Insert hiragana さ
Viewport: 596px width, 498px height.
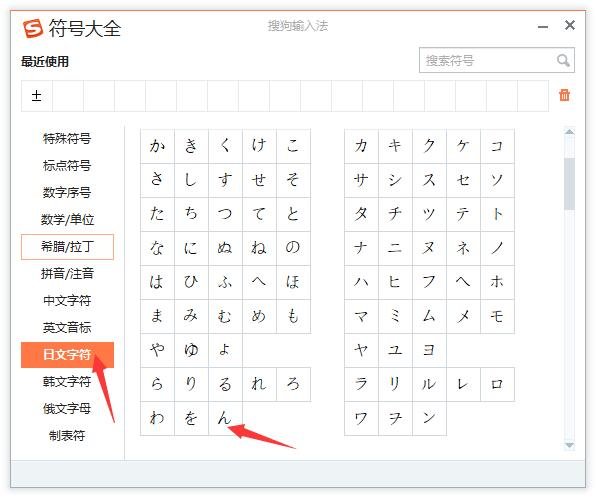(x=157, y=180)
